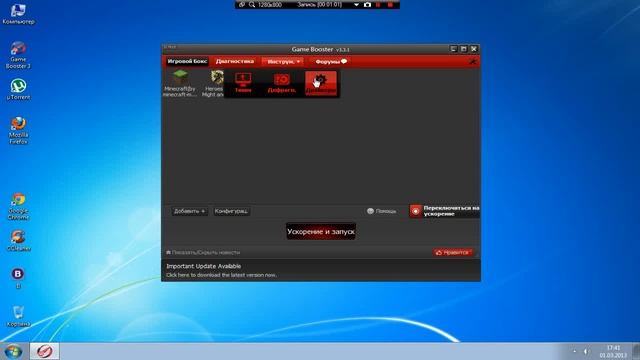640x360 pixels.
Task: Open the volume speaker tray icon
Action: coord(586,351)
